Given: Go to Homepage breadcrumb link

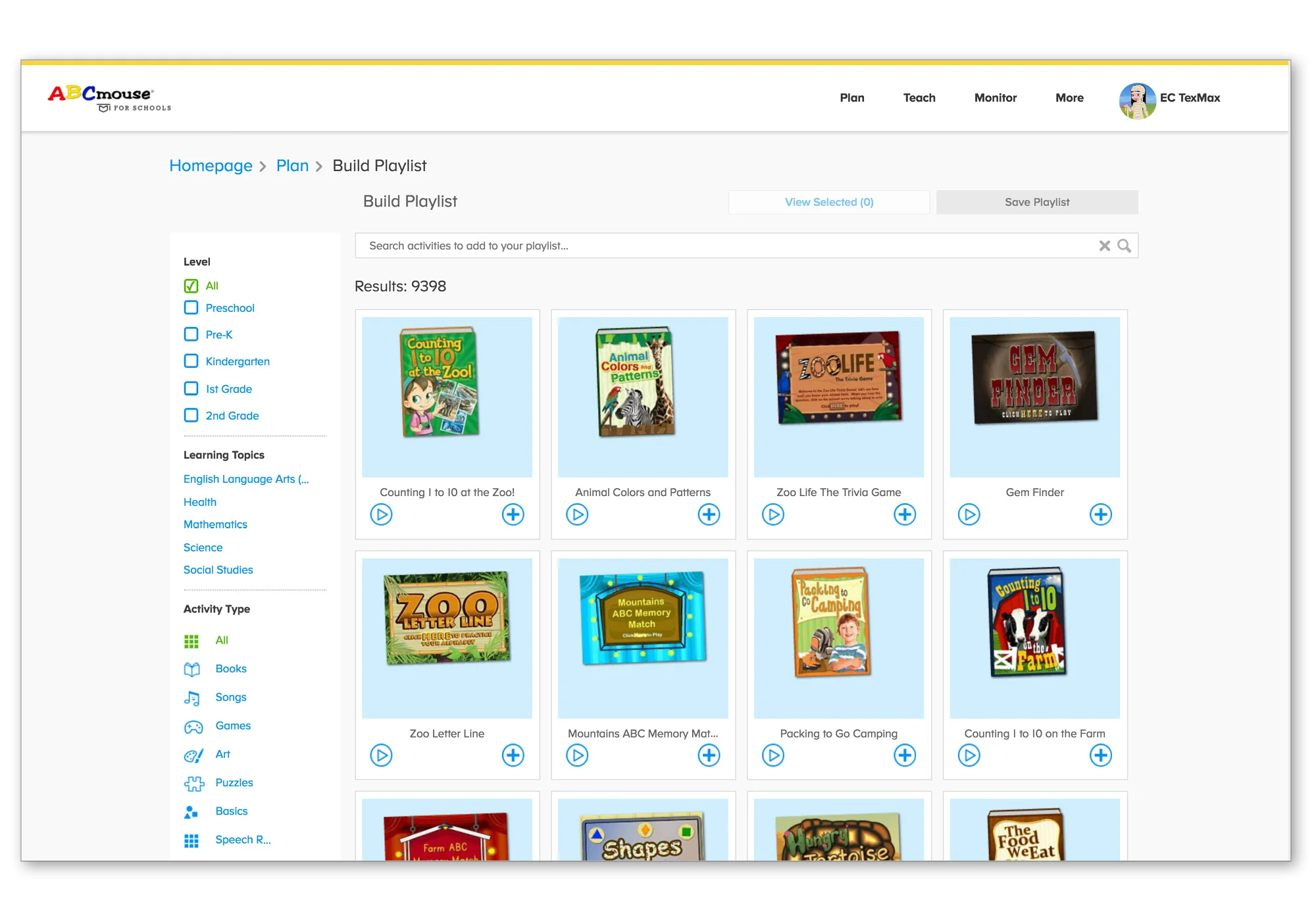Looking at the screenshot, I should (x=211, y=166).
